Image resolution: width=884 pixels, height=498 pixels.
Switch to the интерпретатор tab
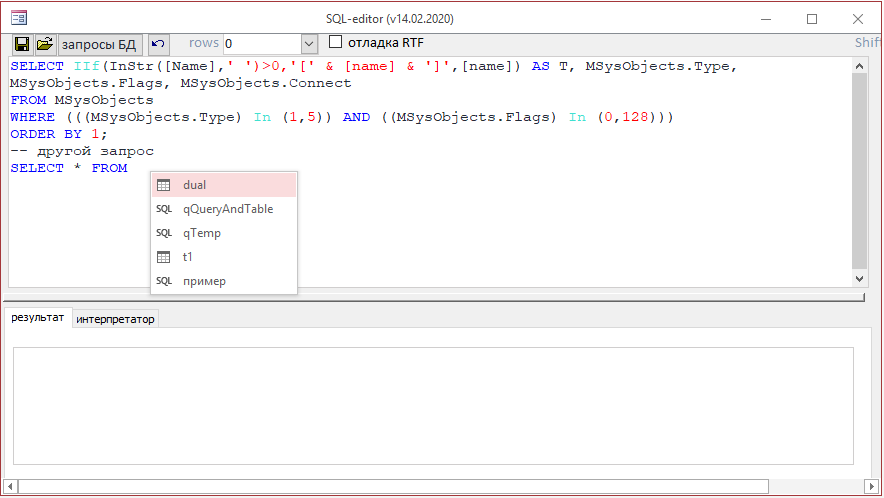coord(115,319)
